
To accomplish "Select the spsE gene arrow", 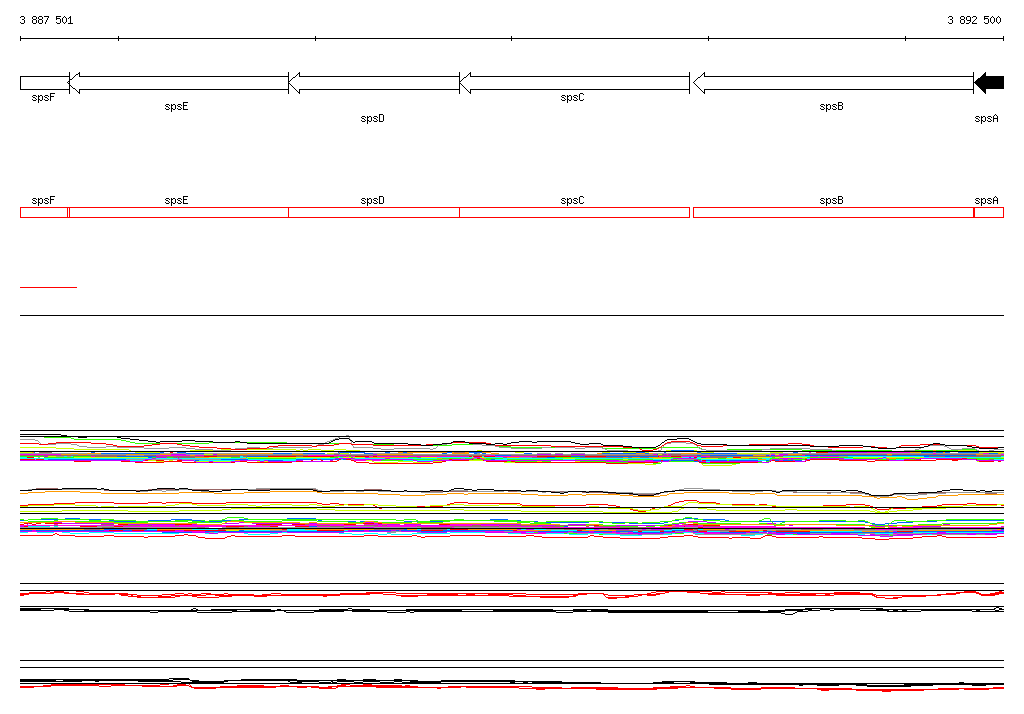I will click(178, 83).
